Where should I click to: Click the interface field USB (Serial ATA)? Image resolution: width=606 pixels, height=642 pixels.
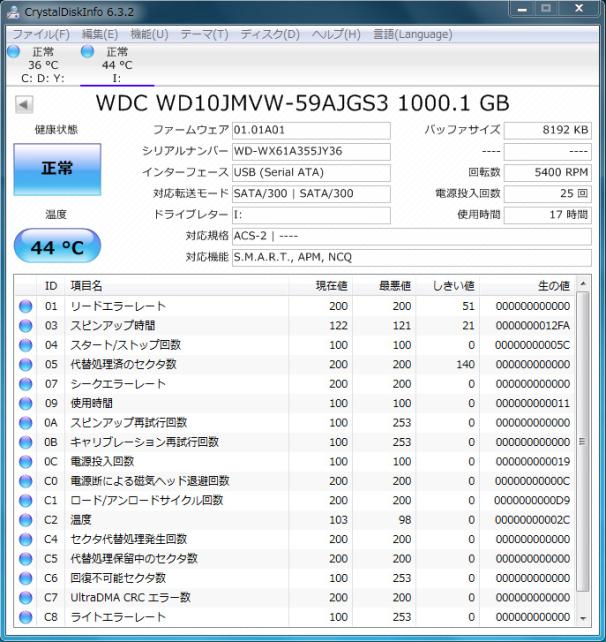point(311,173)
